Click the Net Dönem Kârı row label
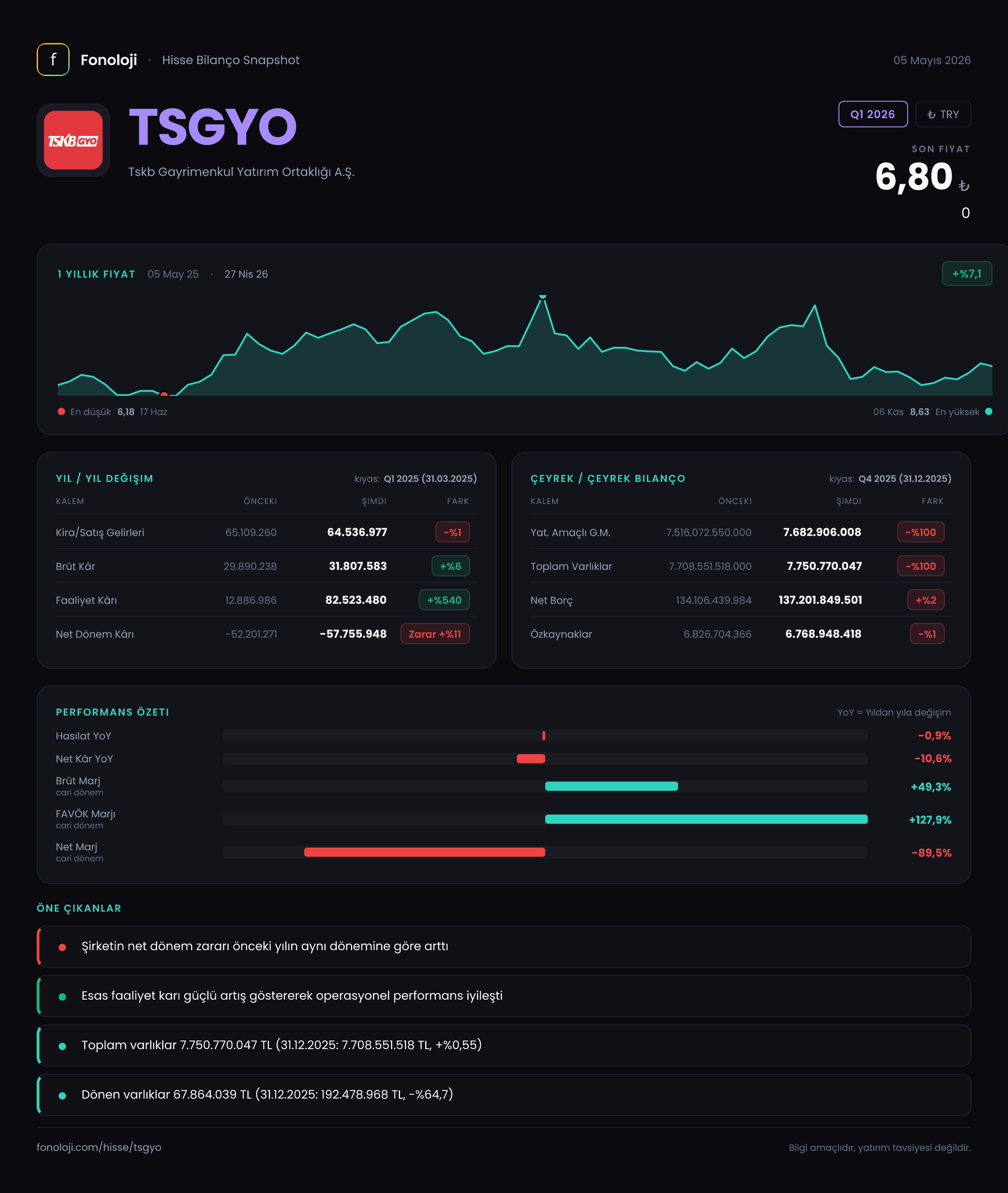1008x1193 pixels. 95,634
